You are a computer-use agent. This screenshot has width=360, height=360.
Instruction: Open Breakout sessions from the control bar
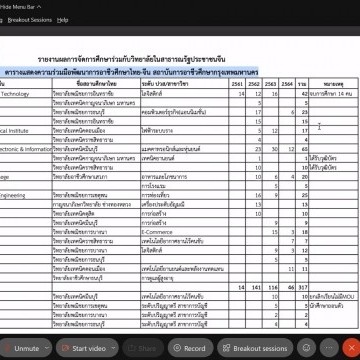coord(255,348)
